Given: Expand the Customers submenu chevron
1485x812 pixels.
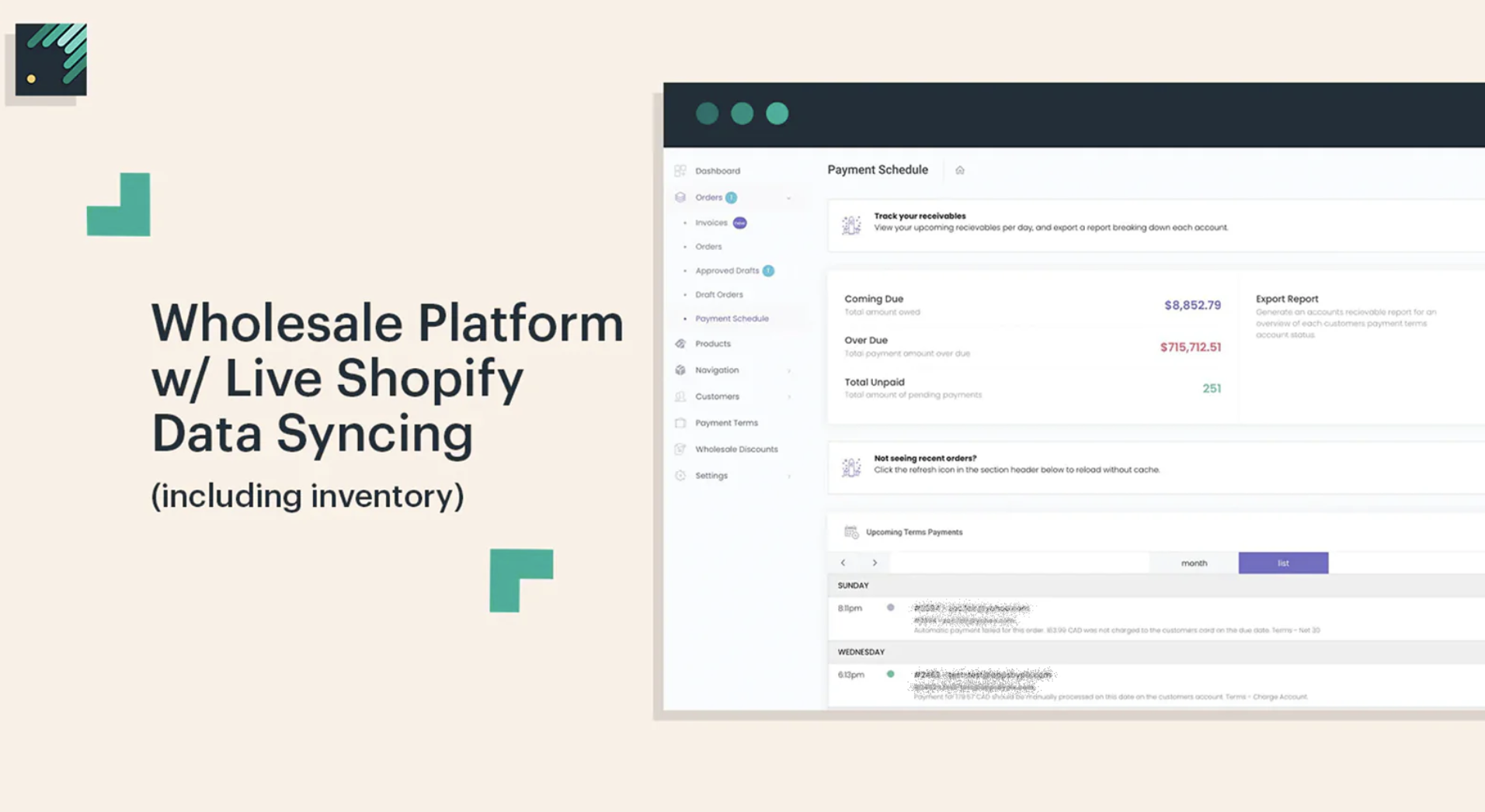Looking at the screenshot, I should coord(789,397).
